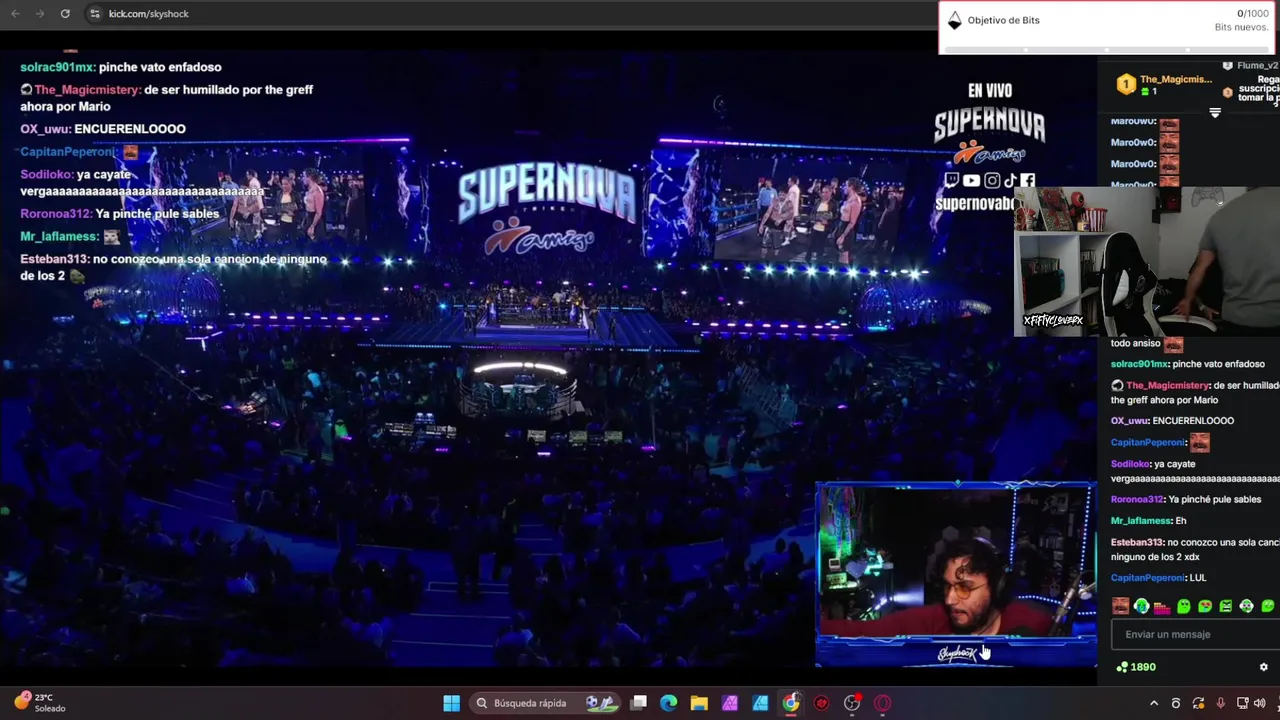Launch Microsoft Edge from taskbar
Screen dimensions: 1280x720
669,703
